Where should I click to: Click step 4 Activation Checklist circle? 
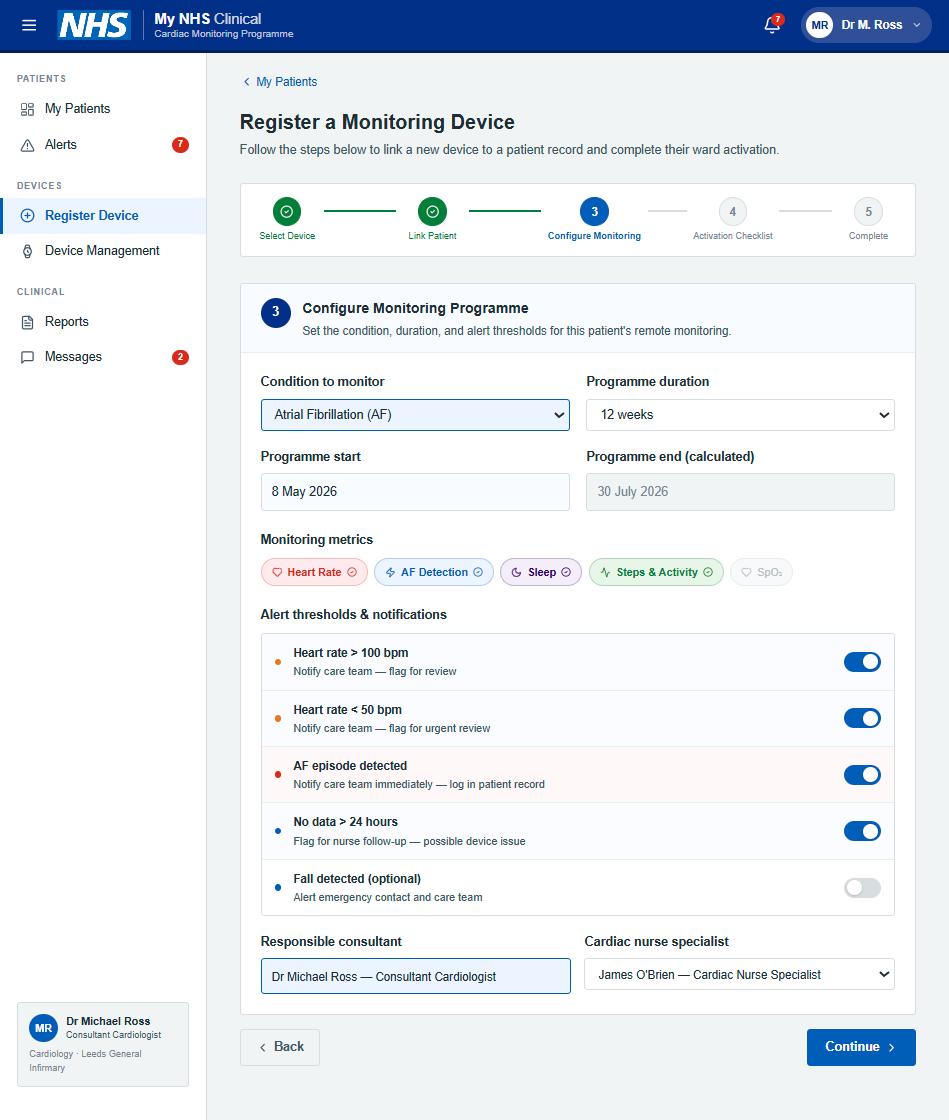733,211
